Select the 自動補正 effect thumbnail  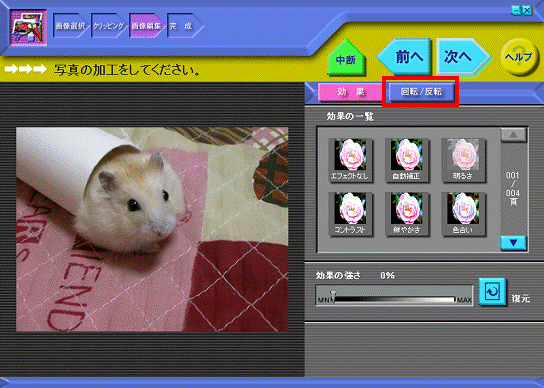(x=407, y=160)
